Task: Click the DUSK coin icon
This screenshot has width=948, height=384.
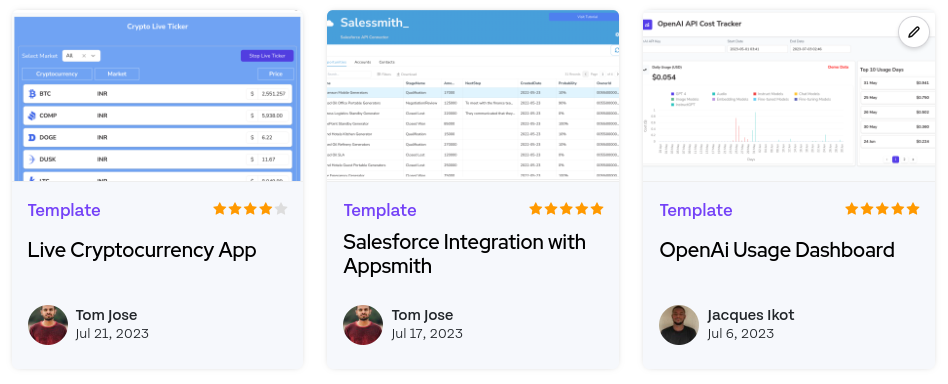Action: coord(32,159)
